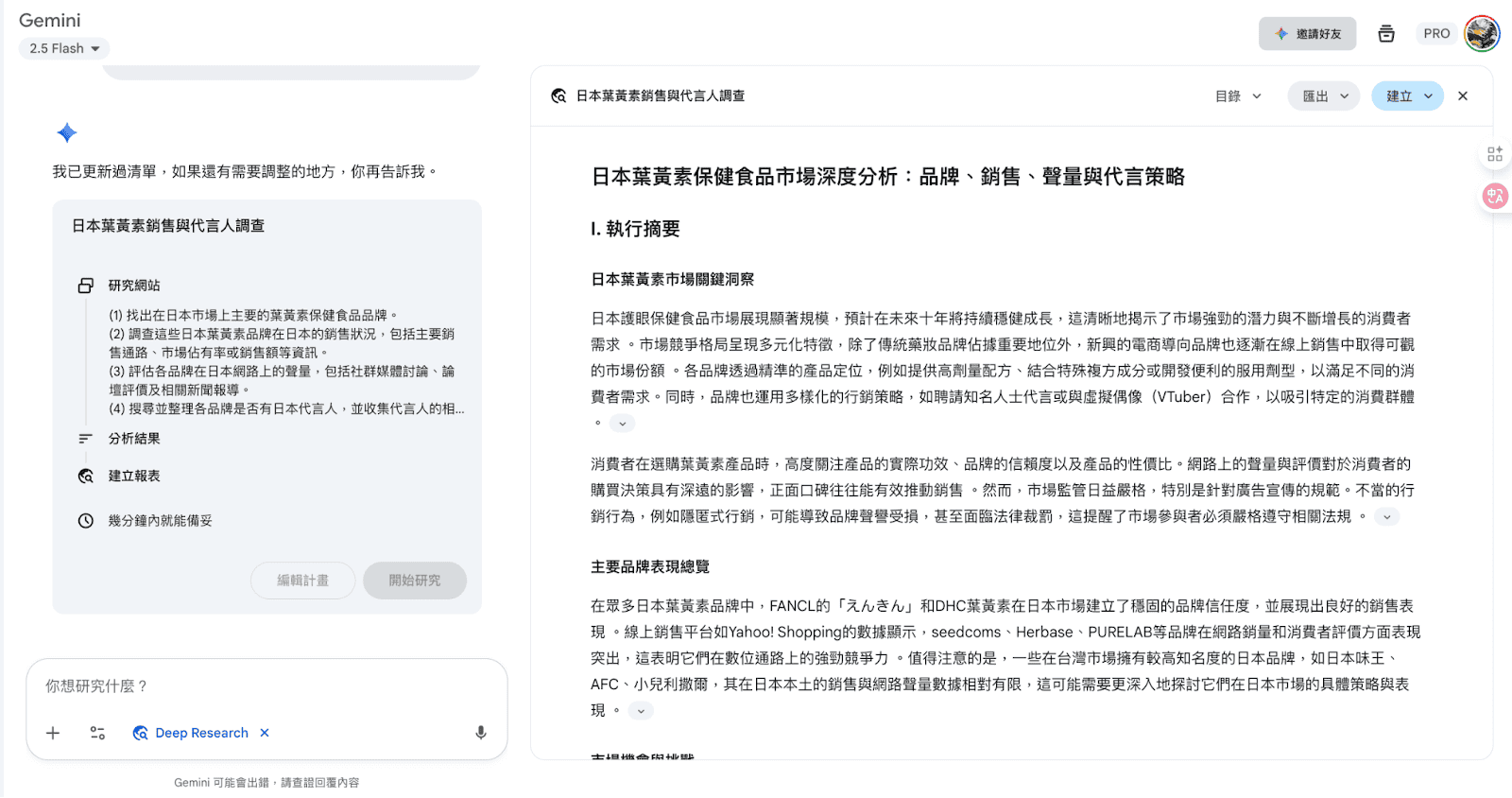This screenshot has width=1512, height=798.
Task: Click the Gemini logo text
Action: pyautogui.click(x=50, y=20)
